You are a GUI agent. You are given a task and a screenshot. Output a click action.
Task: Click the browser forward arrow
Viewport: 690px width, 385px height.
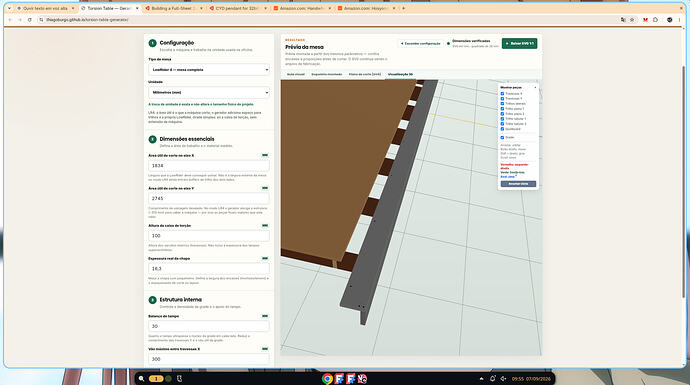click(x=20, y=20)
